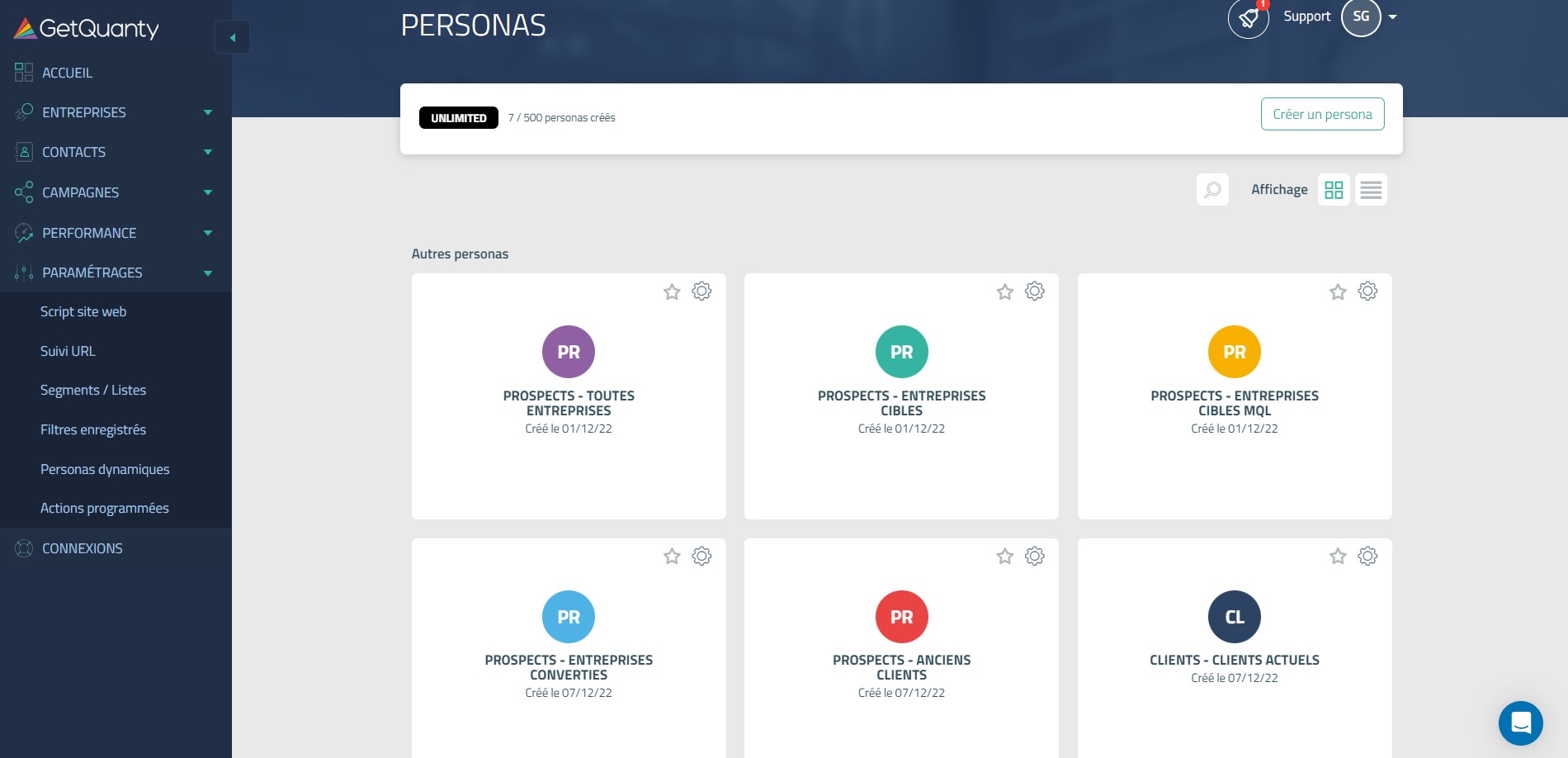The width and height of the screenshot is (1568, 758).
Task: Open settings gear for Prospects - Entreprises Cibles MQL
Action: pos(1367,291)
